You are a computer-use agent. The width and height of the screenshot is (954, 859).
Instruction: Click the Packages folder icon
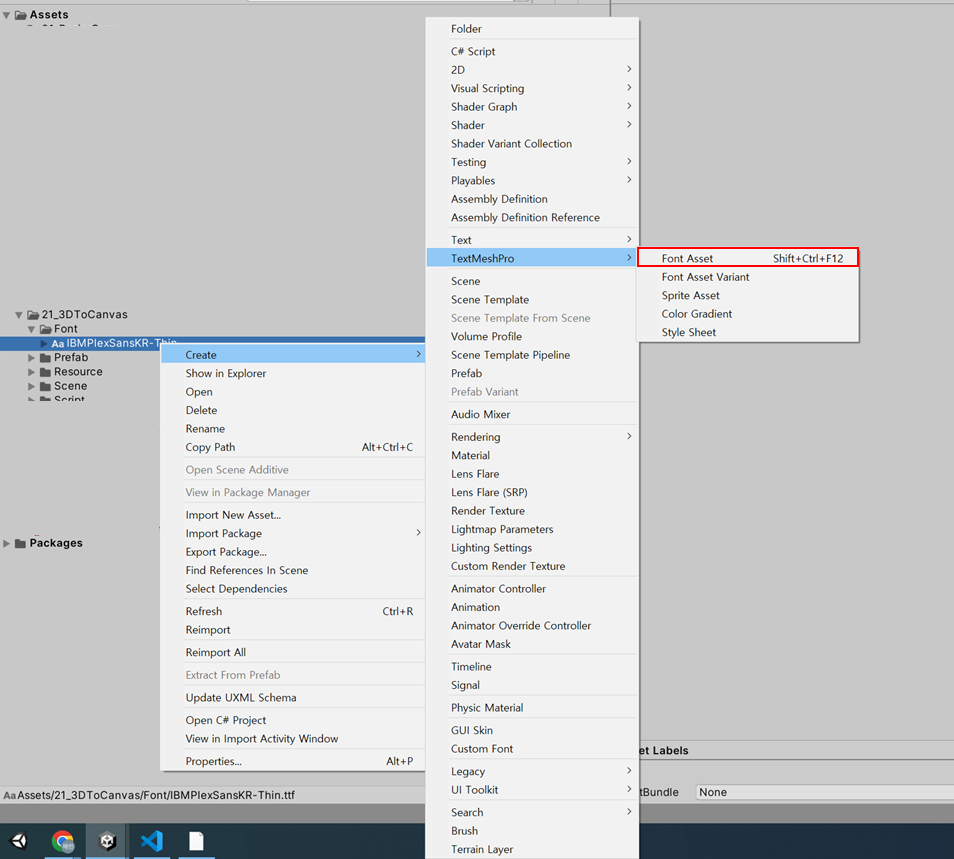click(21, 543)
